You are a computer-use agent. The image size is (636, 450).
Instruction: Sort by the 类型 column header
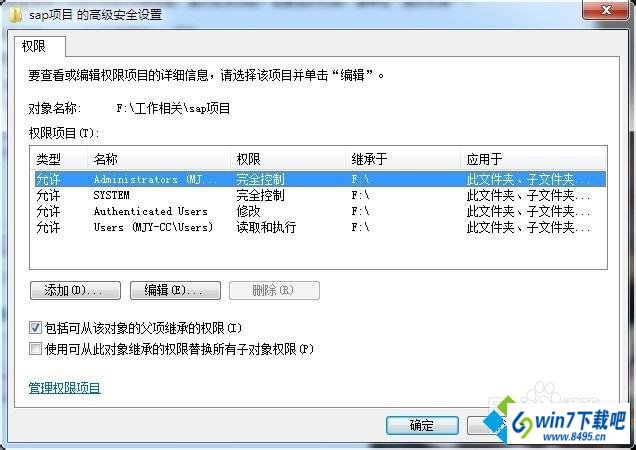click(x=59, y=159)
